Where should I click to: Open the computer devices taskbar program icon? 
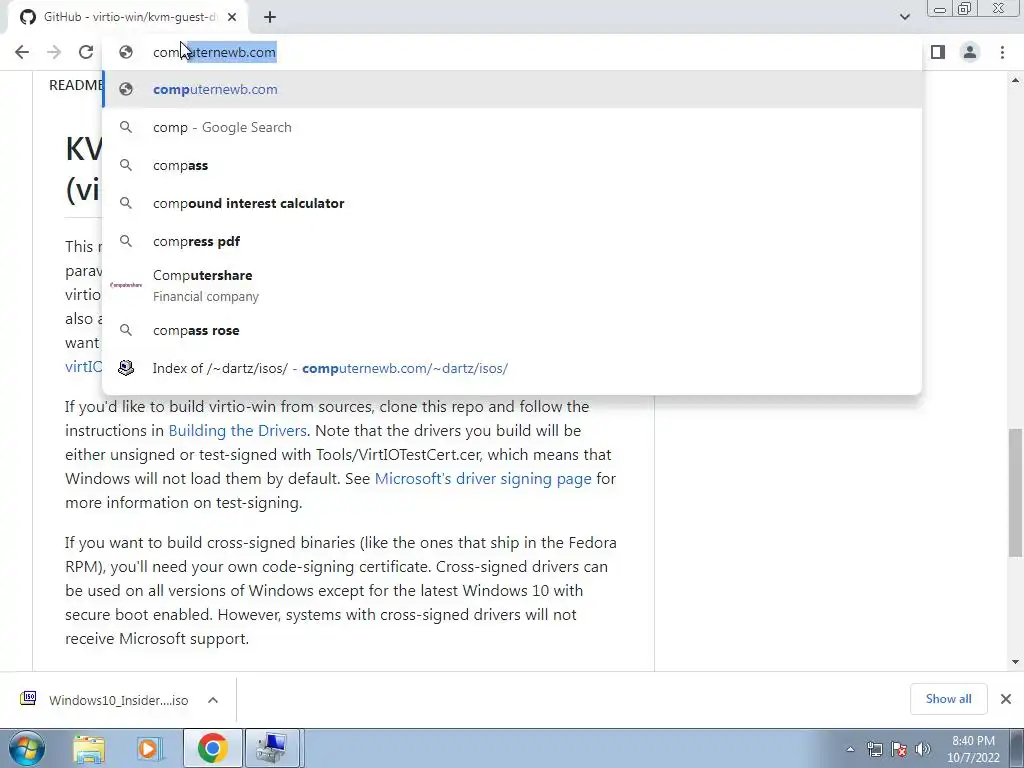pos(272,748)
